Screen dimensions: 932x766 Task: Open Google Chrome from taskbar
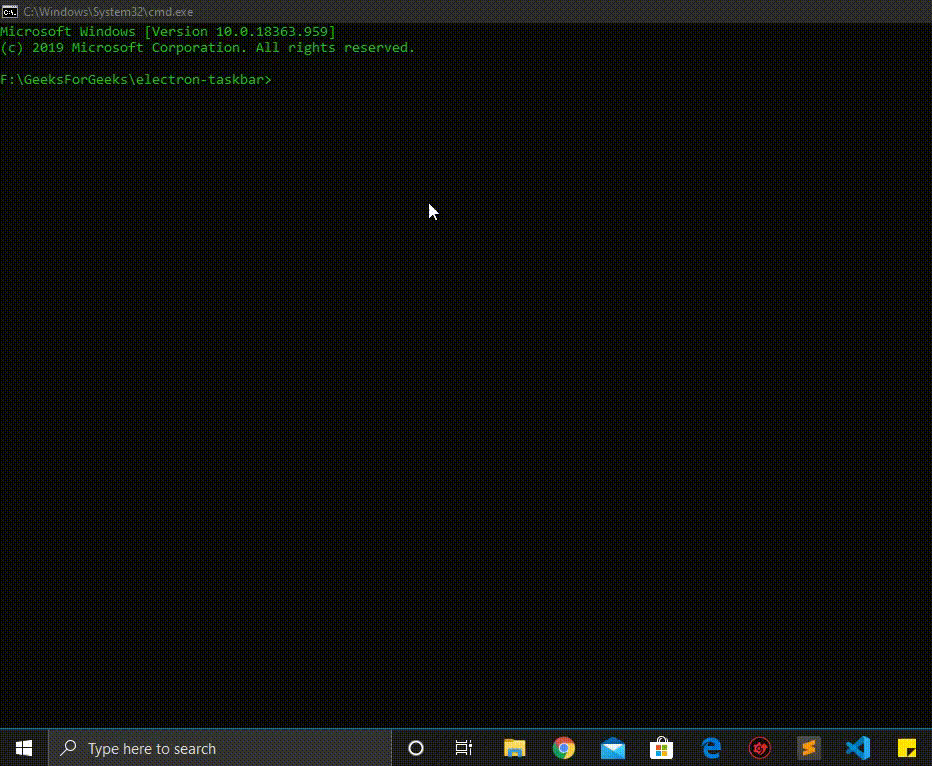pos(563,748)
